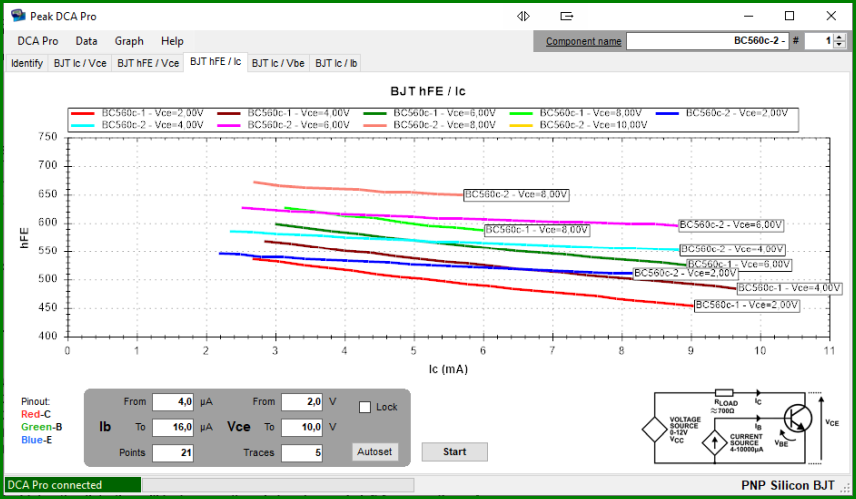Click the Red-C pinout entry
The height and width of the screenshot is (499, 856).
(36, 414)
